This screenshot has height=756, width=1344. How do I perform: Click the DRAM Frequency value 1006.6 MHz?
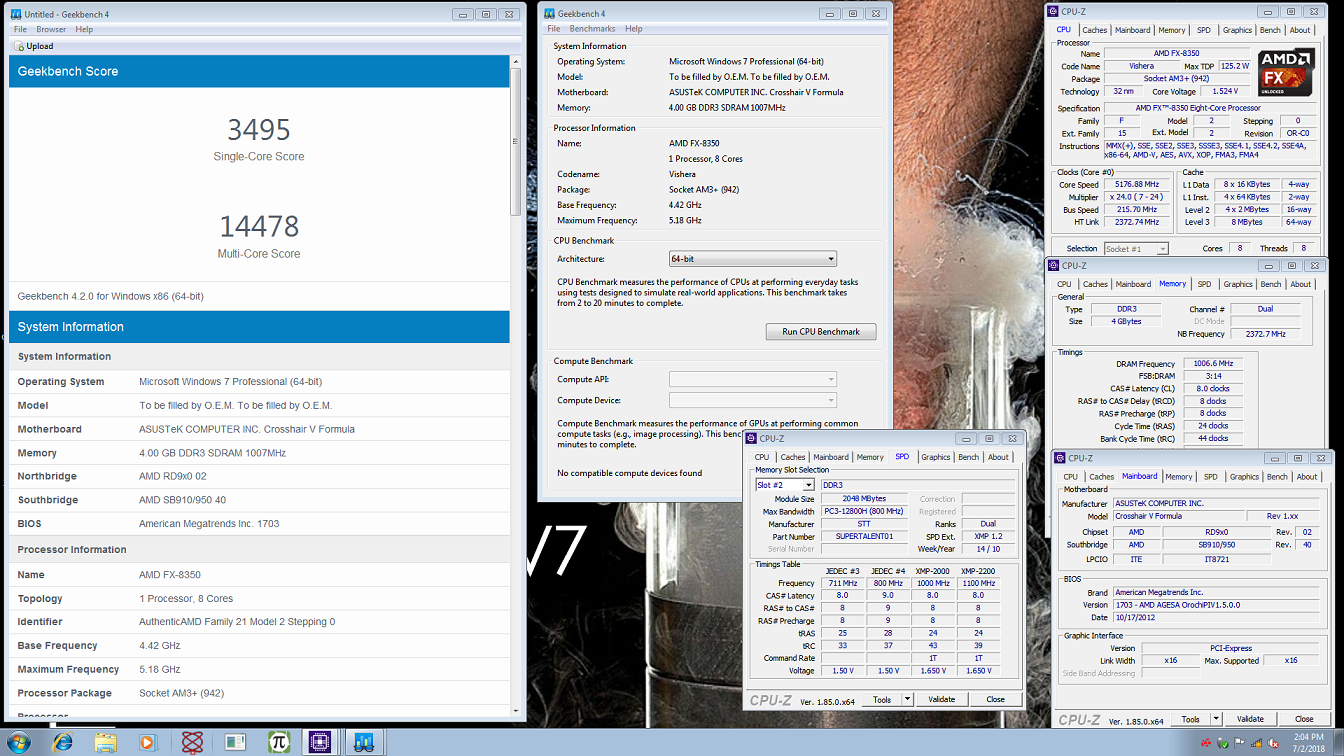[1214, 364]
